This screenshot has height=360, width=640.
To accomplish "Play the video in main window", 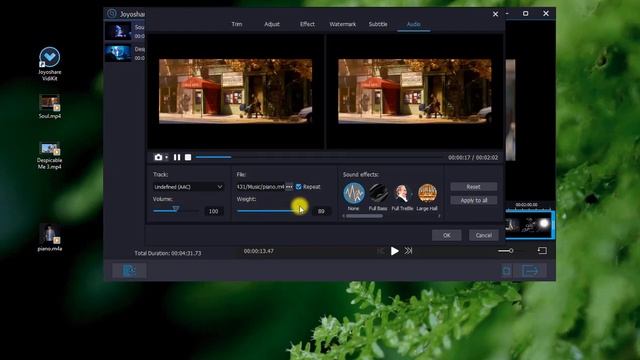I will click(x=394, y=251).
